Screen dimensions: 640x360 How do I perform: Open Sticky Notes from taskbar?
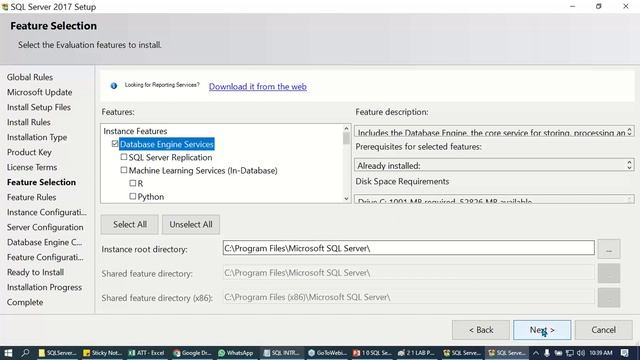click(x=102, y=353)
